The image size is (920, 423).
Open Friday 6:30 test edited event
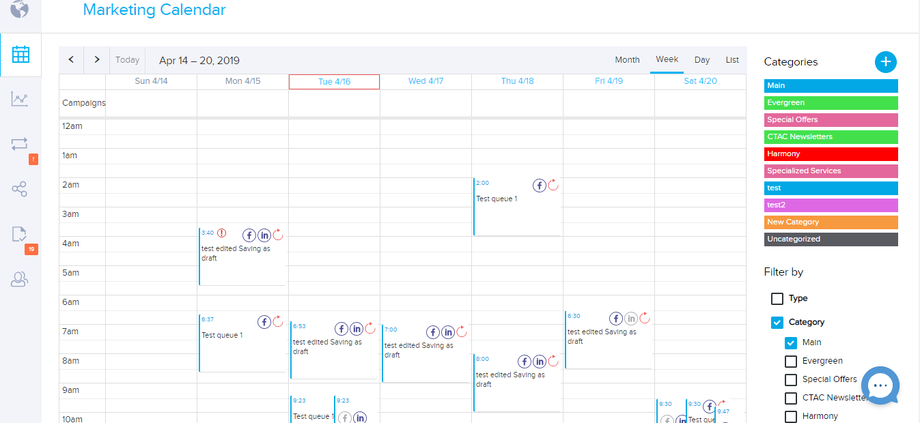tap(608, 340)
